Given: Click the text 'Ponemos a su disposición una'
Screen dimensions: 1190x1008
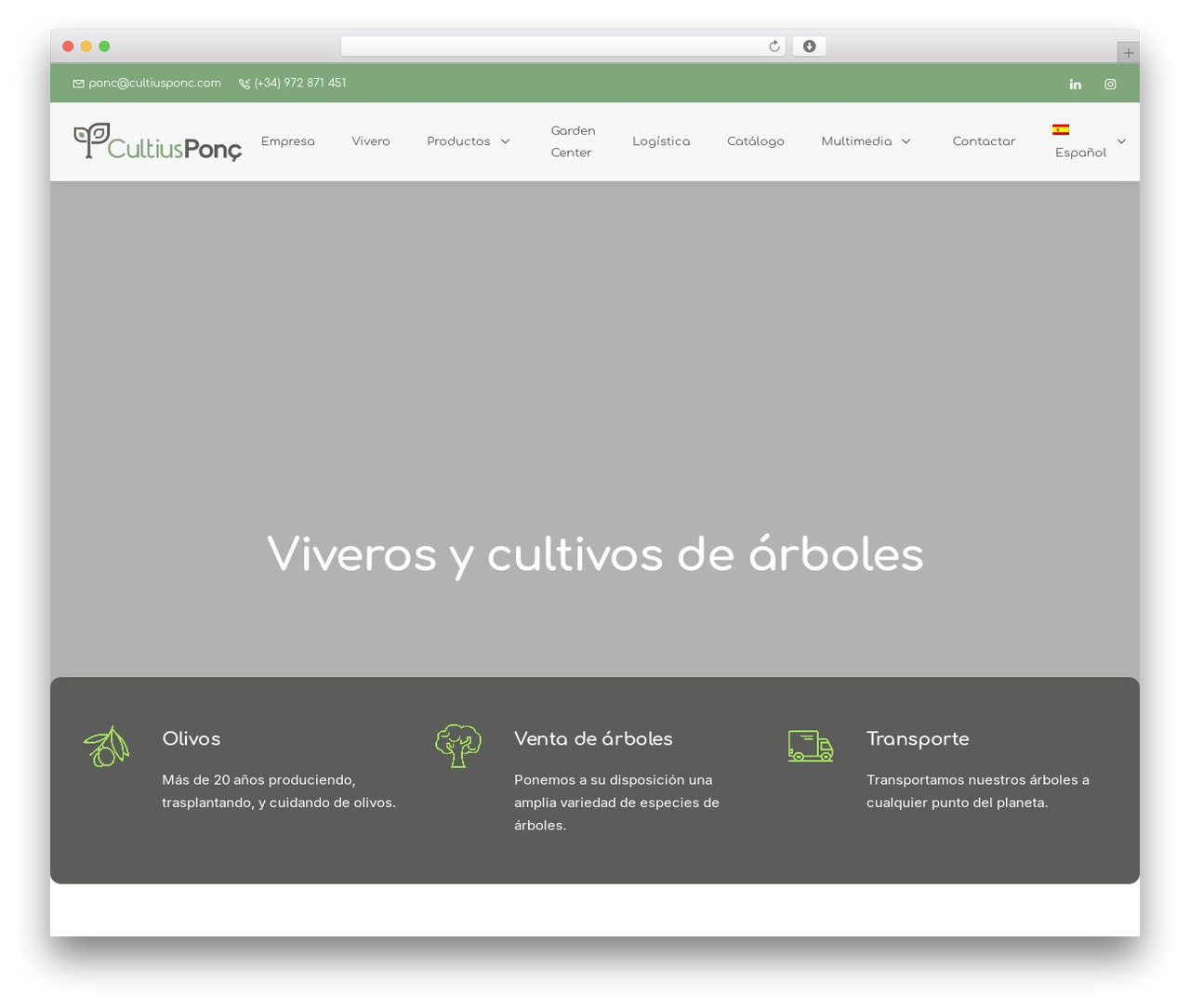Looking at the screenshot, I should tap(614, 780).
